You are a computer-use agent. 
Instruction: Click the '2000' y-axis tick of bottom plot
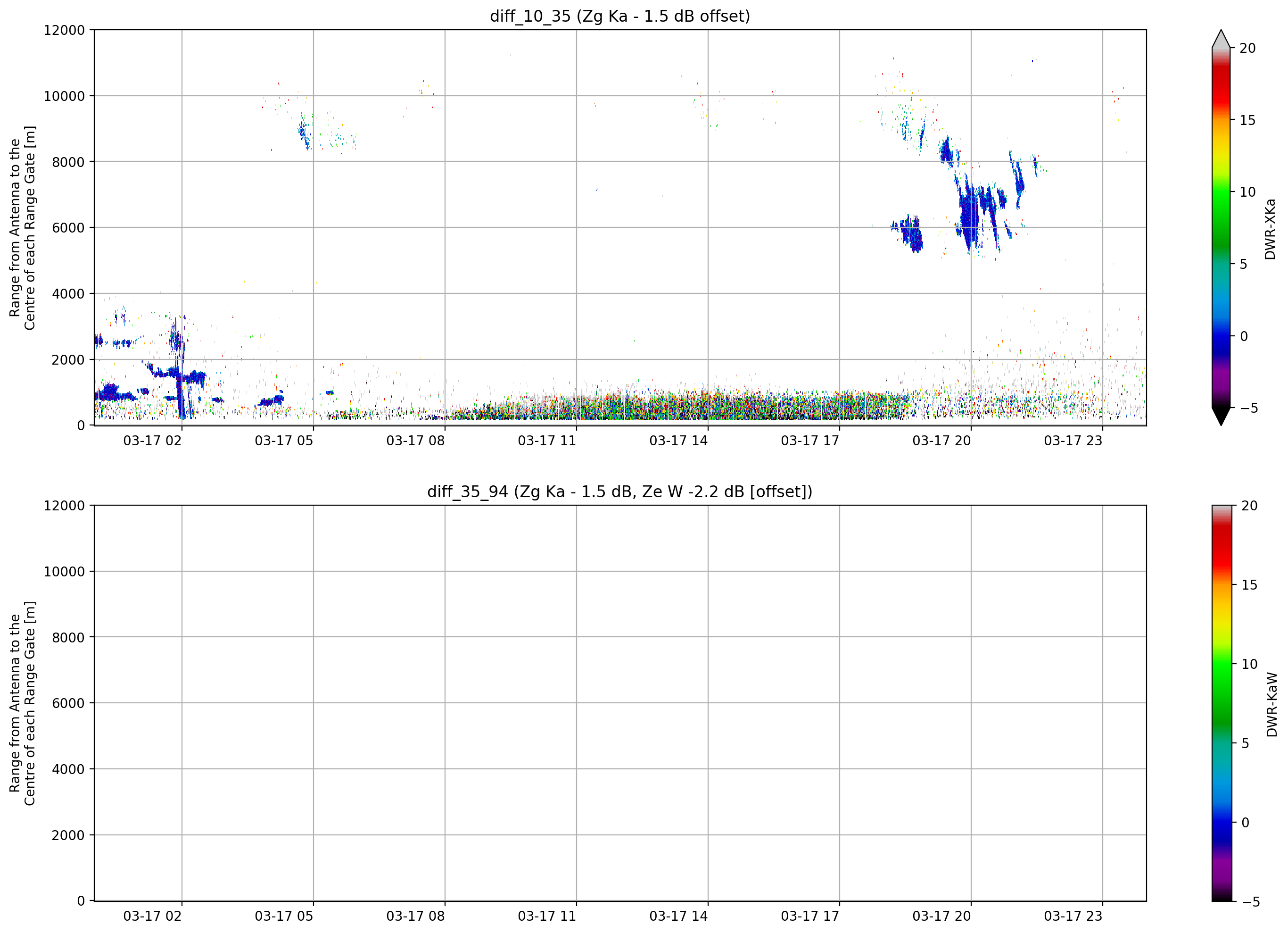click(68, 835)
